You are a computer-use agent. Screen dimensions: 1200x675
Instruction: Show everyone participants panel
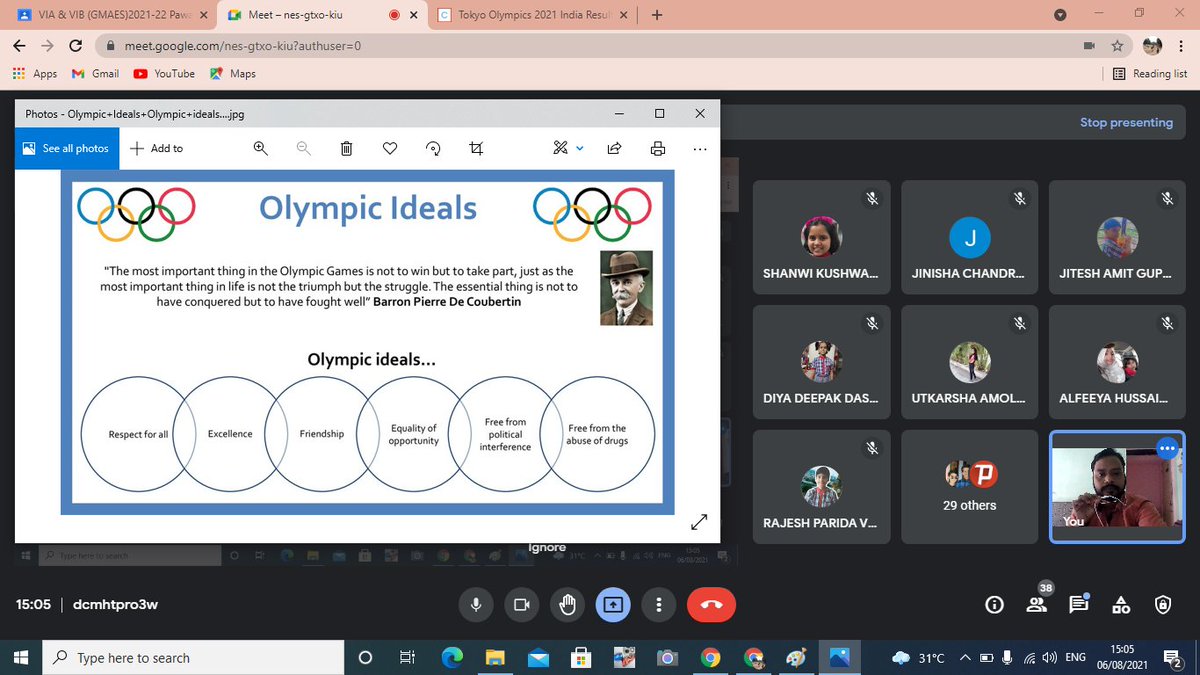tap(1036, 604)
